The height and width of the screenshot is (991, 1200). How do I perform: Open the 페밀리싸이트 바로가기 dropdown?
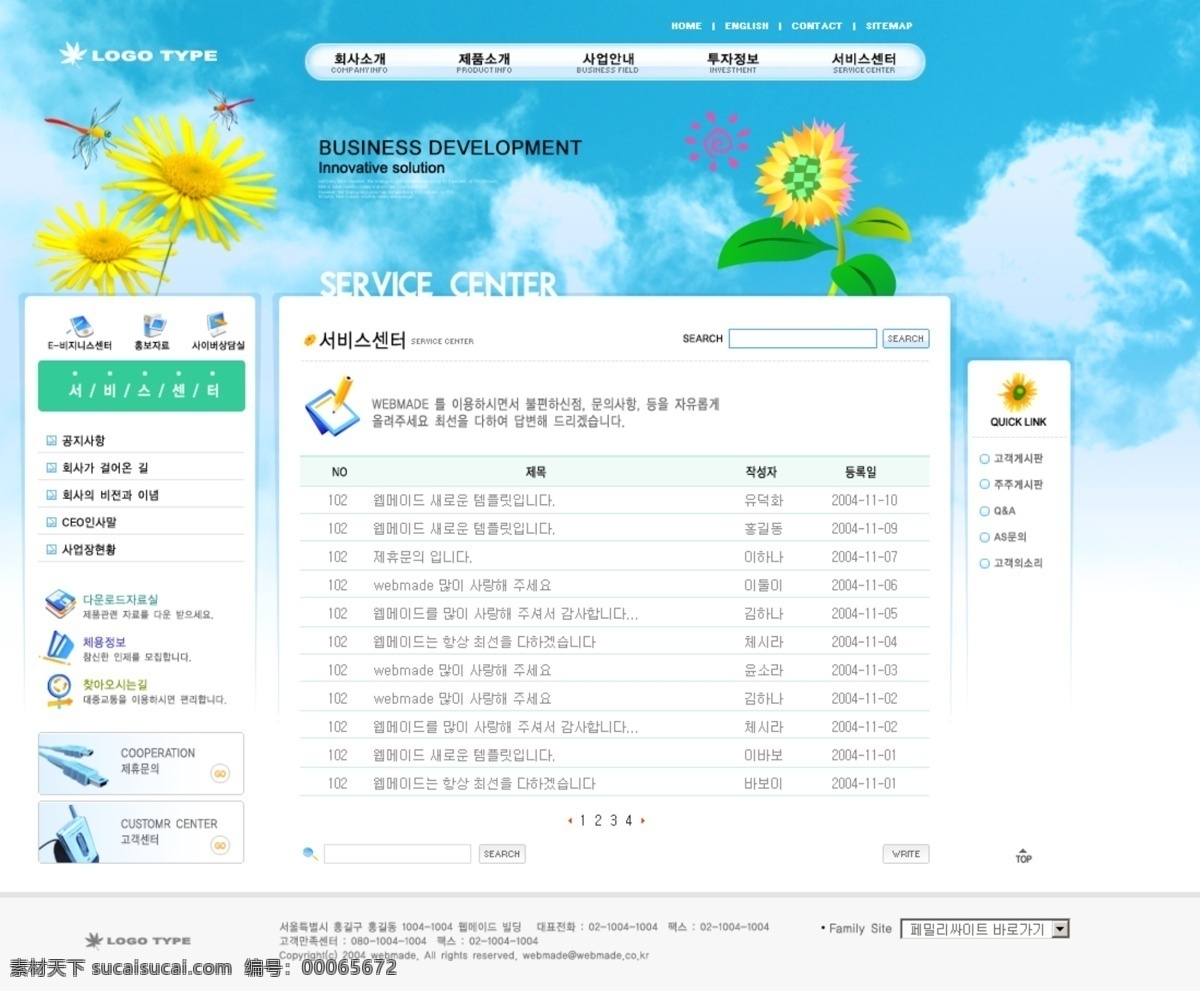coord(985,929)
